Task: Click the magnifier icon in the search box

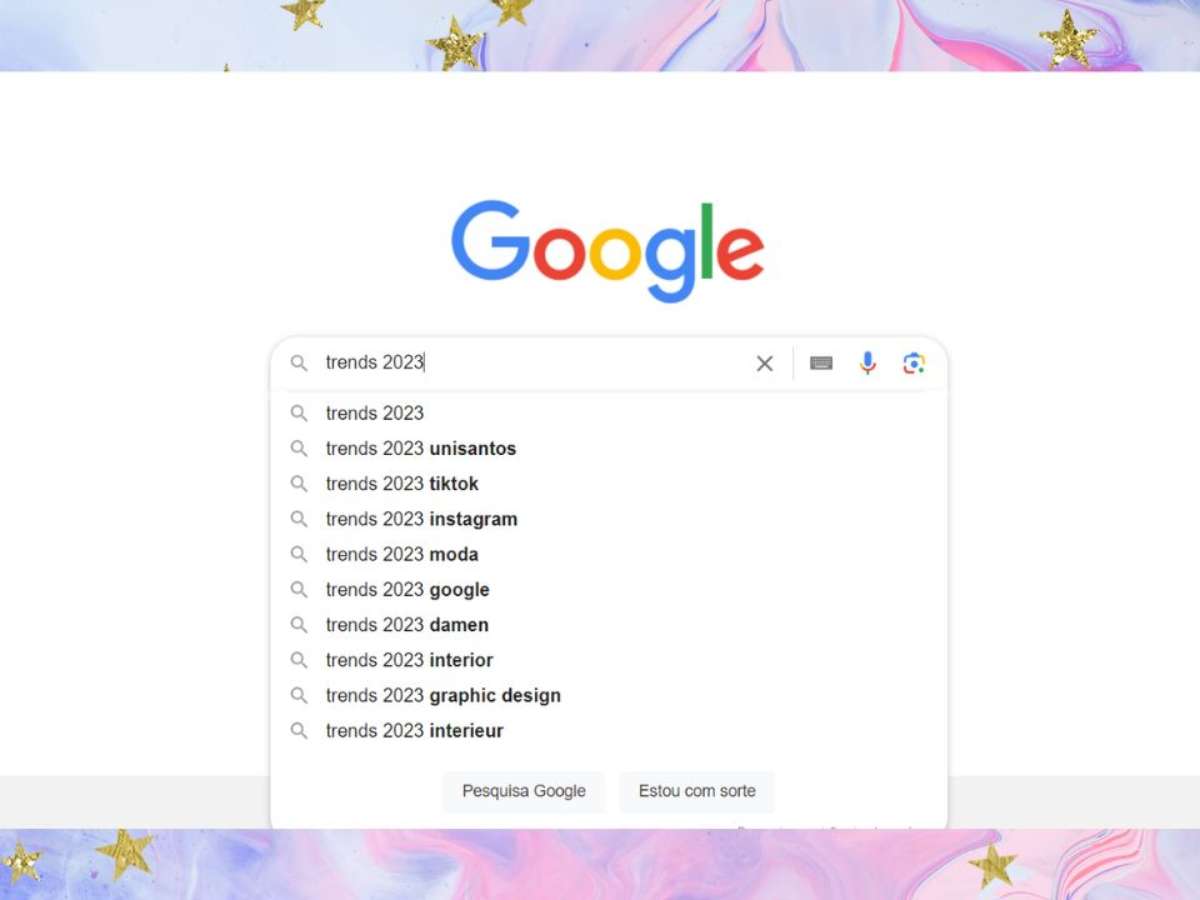Action: click(299, 363)
